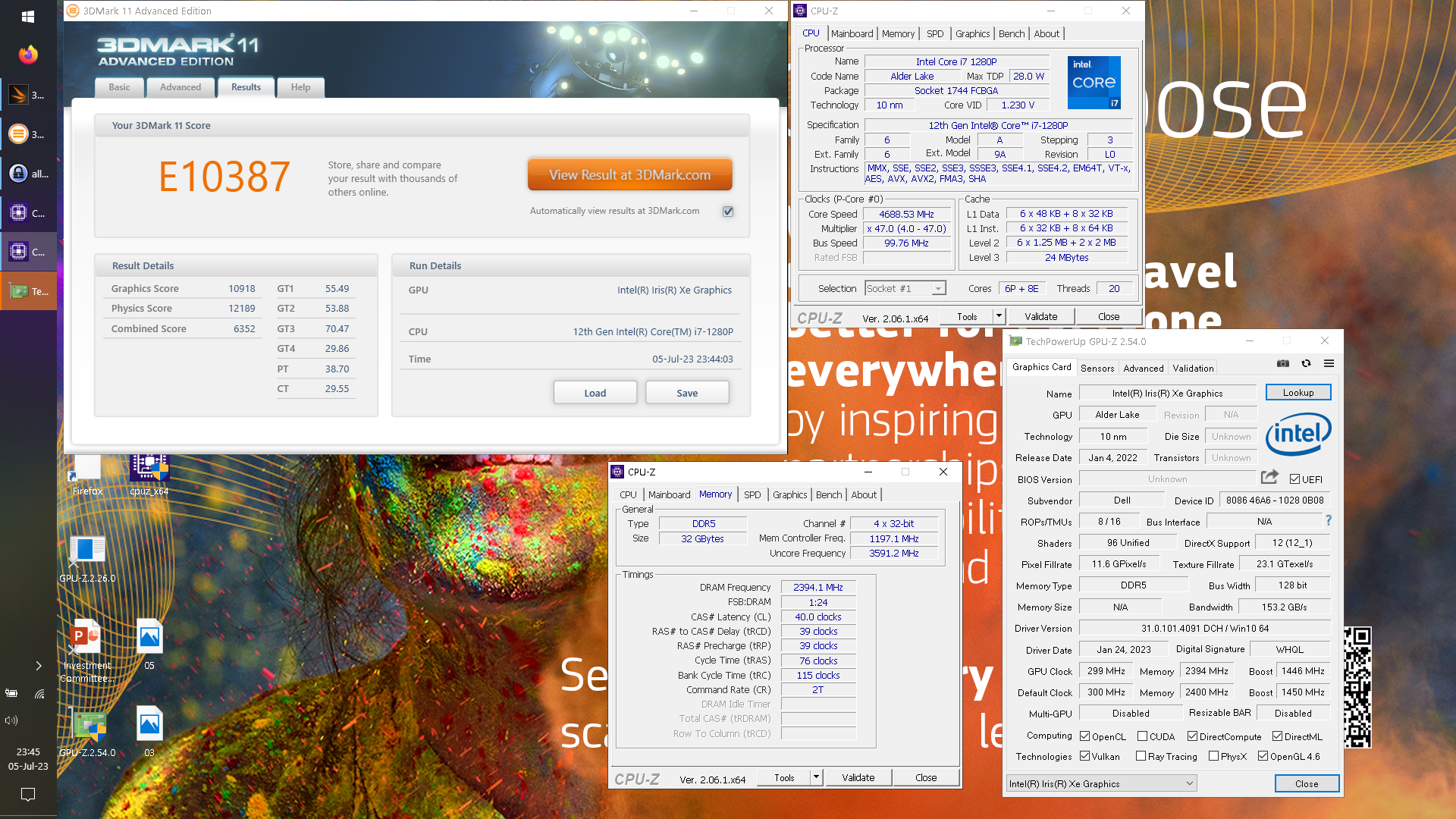Open the GPU-Z.2.26.0 desktop icon

coord(87,559)
